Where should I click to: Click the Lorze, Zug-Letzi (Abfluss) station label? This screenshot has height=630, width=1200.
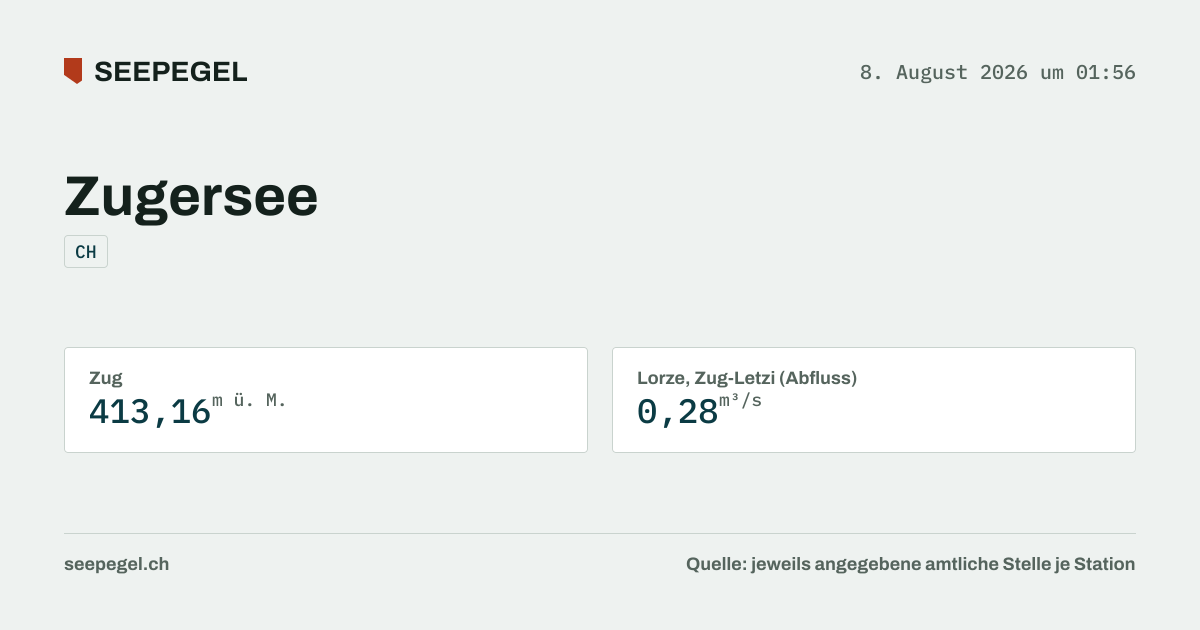(747, 378)
